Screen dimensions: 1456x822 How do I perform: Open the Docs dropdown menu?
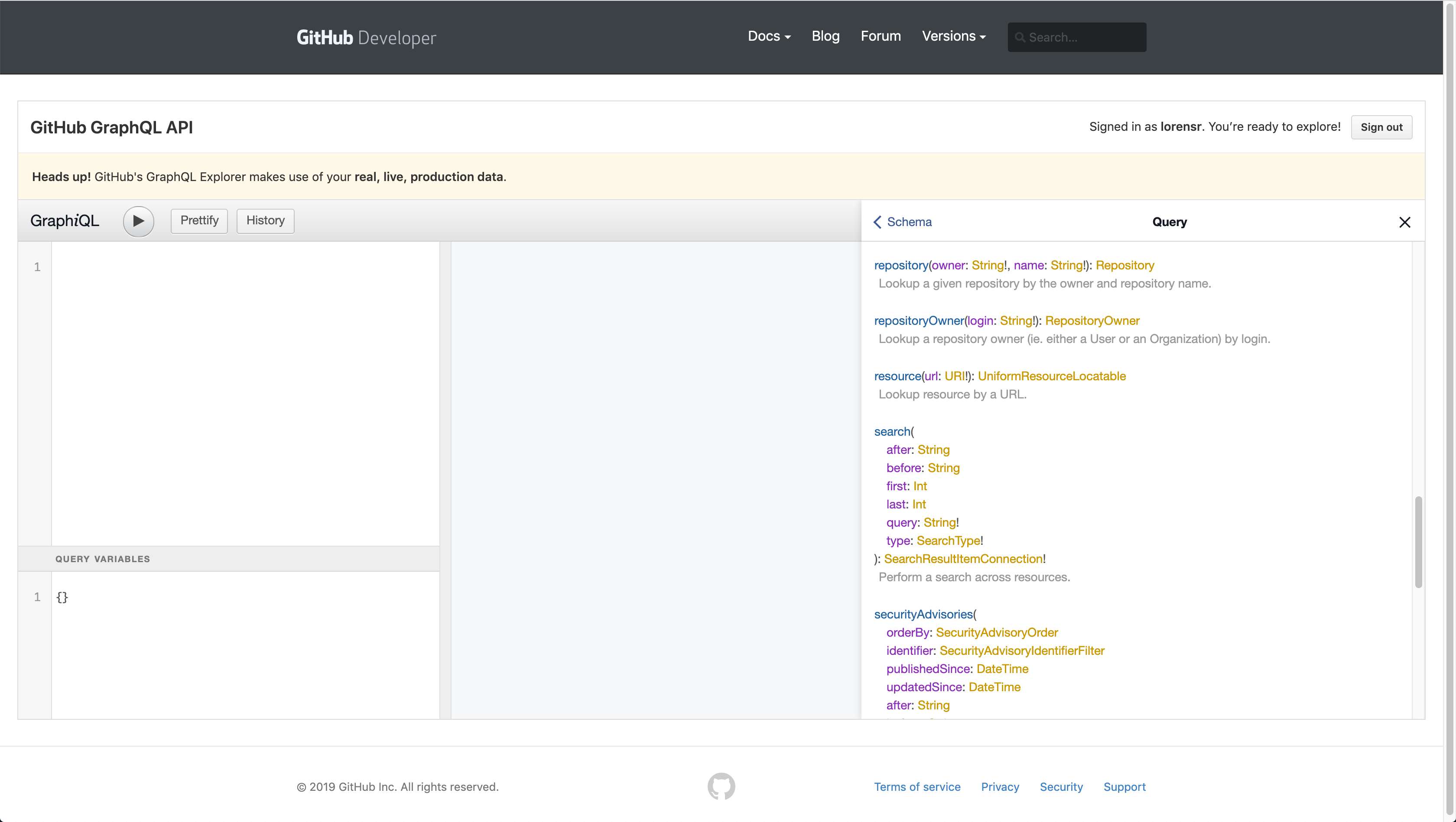[x=769, y=36]
